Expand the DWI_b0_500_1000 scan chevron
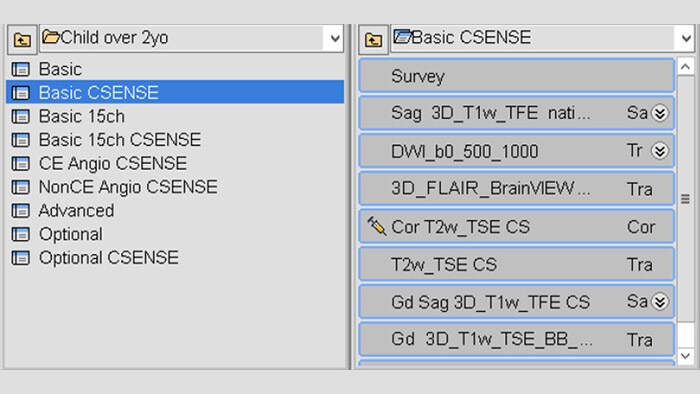Viewport: 700px width, 394px height. 659,151
